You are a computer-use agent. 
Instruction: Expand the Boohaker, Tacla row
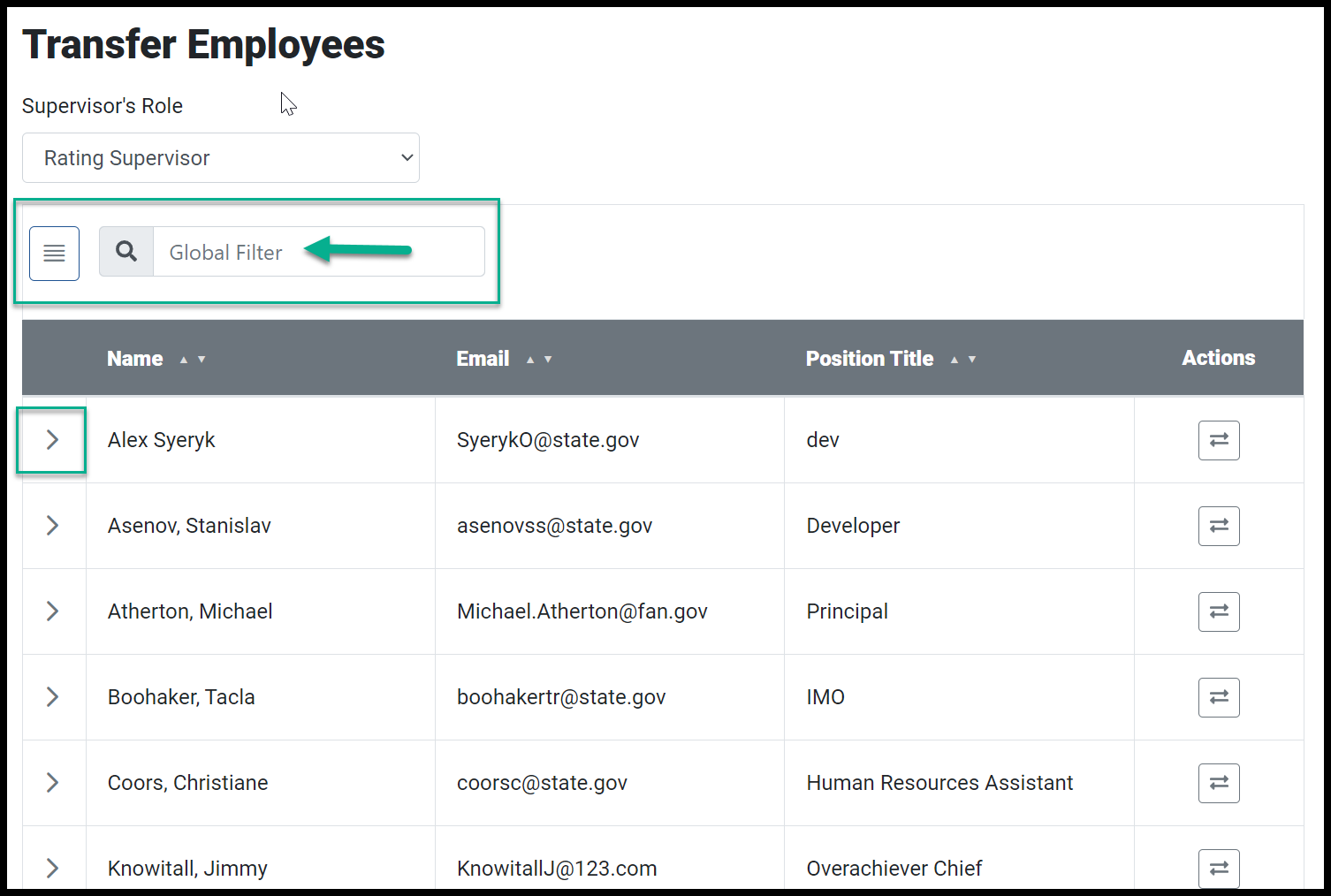pyautogui.click(x=52, y=697)
